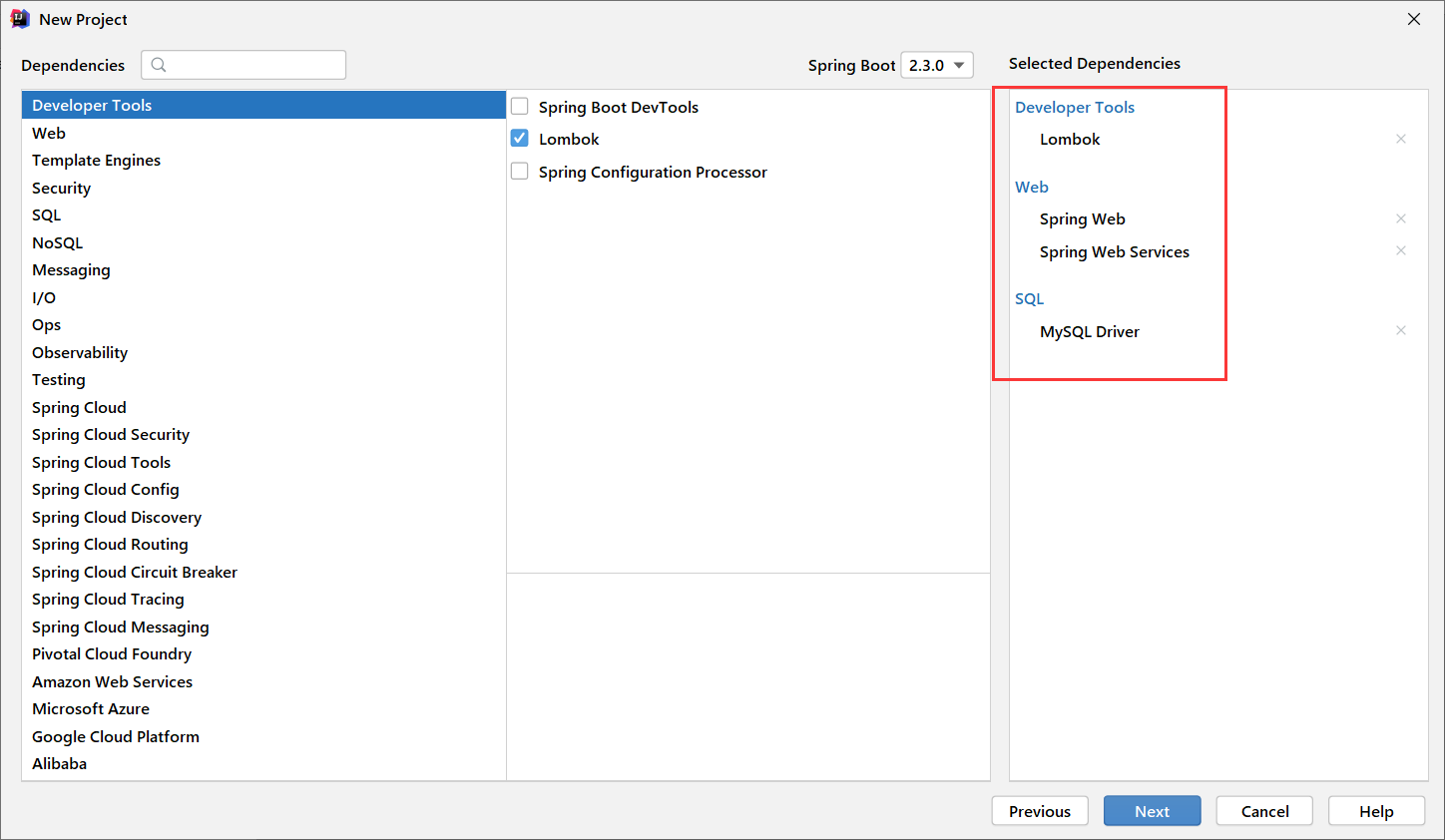1445x840 pixels.
Task: Close the New Project dialog
Action: (x=1414, y=19)
